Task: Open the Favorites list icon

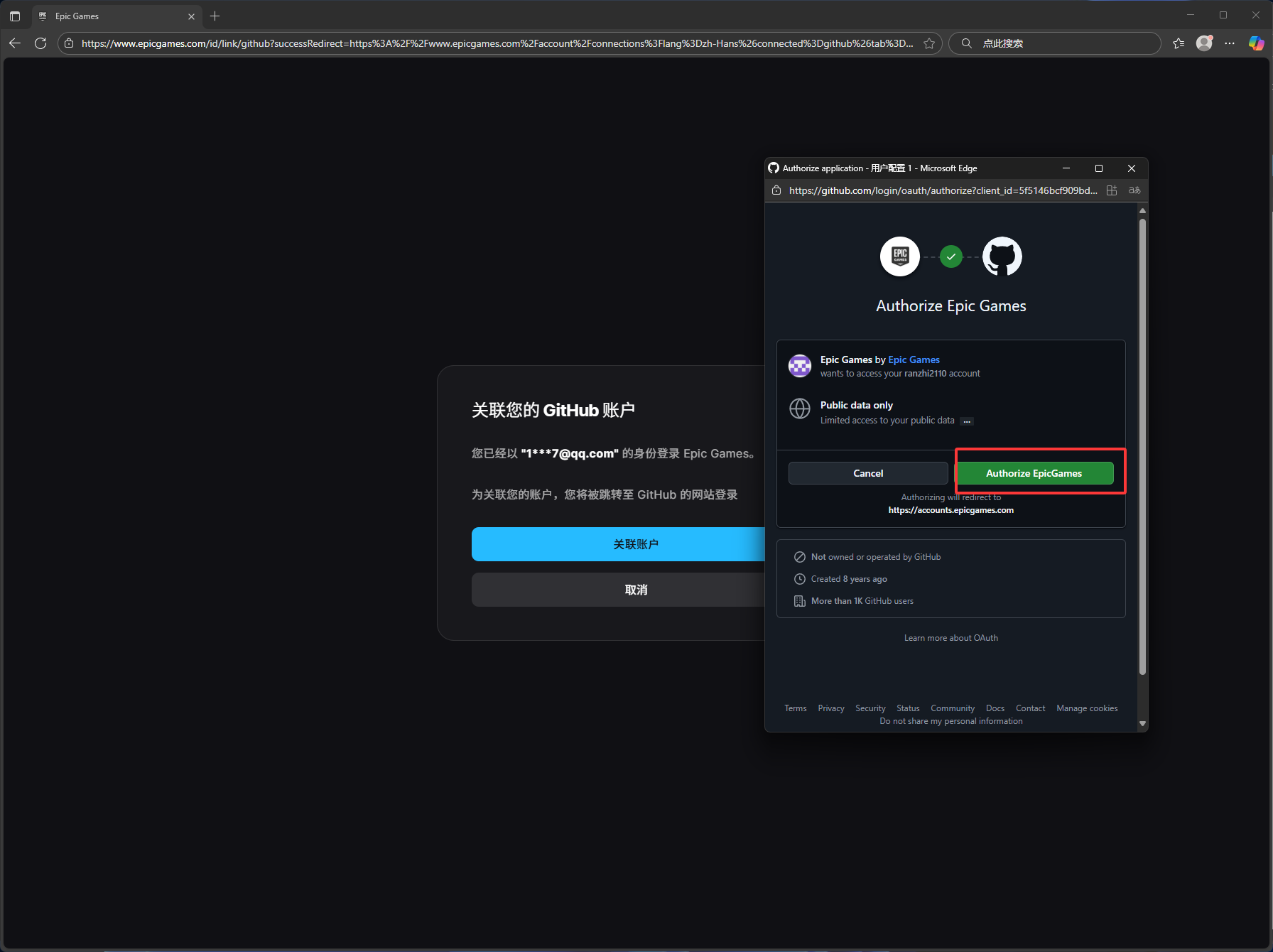Action: (x=1179, y=43)
